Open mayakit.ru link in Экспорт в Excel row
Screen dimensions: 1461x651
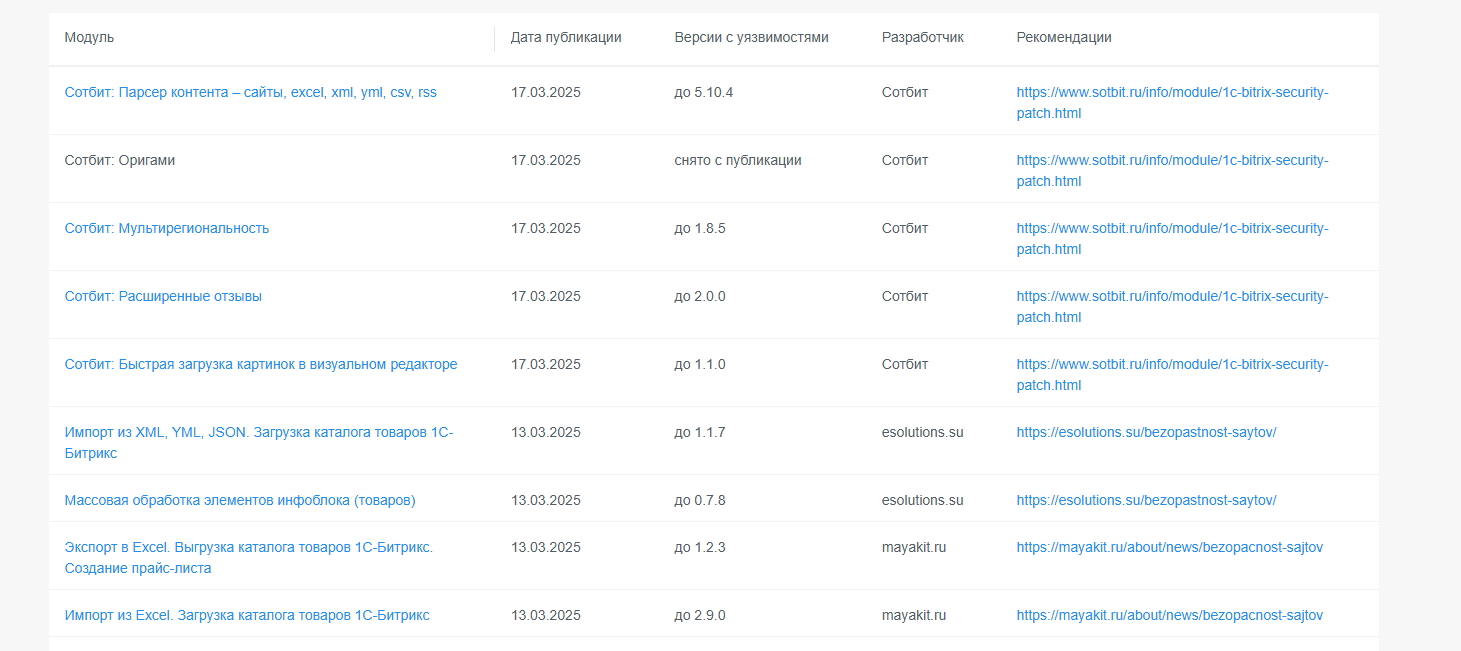(1170, 547)
